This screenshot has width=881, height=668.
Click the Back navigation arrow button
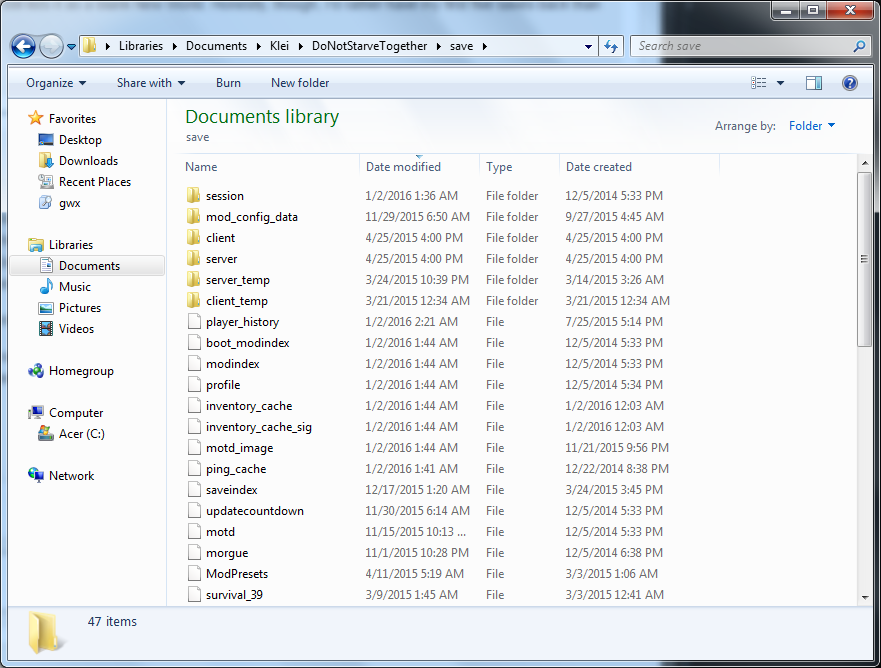coord(23,46)
